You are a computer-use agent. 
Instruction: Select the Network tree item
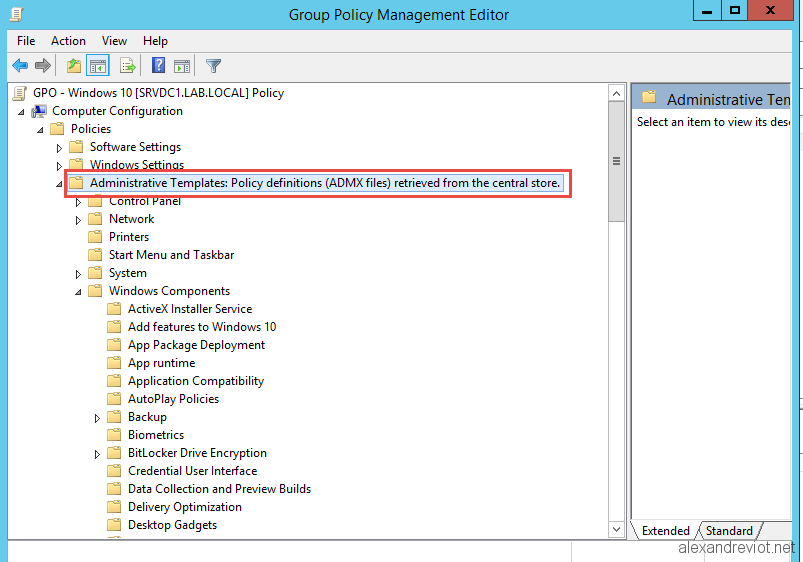(132, 219)
